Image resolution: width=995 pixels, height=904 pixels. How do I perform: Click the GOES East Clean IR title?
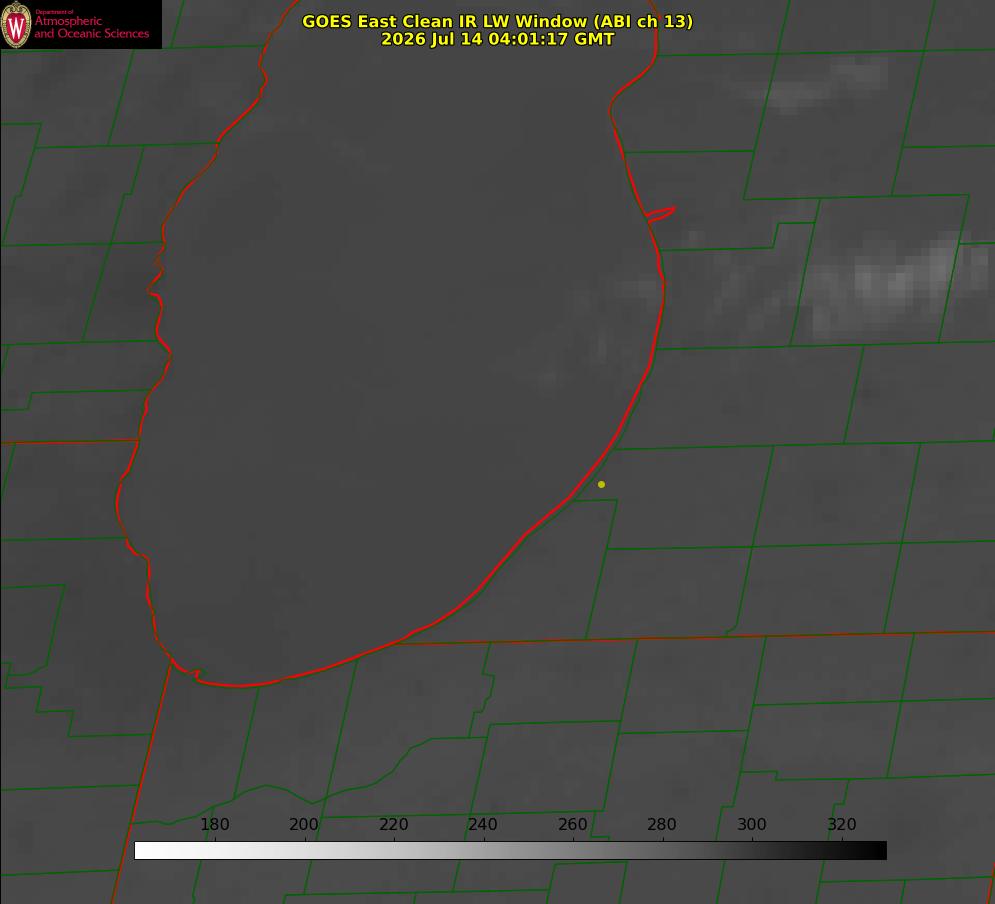pos(498,21)
